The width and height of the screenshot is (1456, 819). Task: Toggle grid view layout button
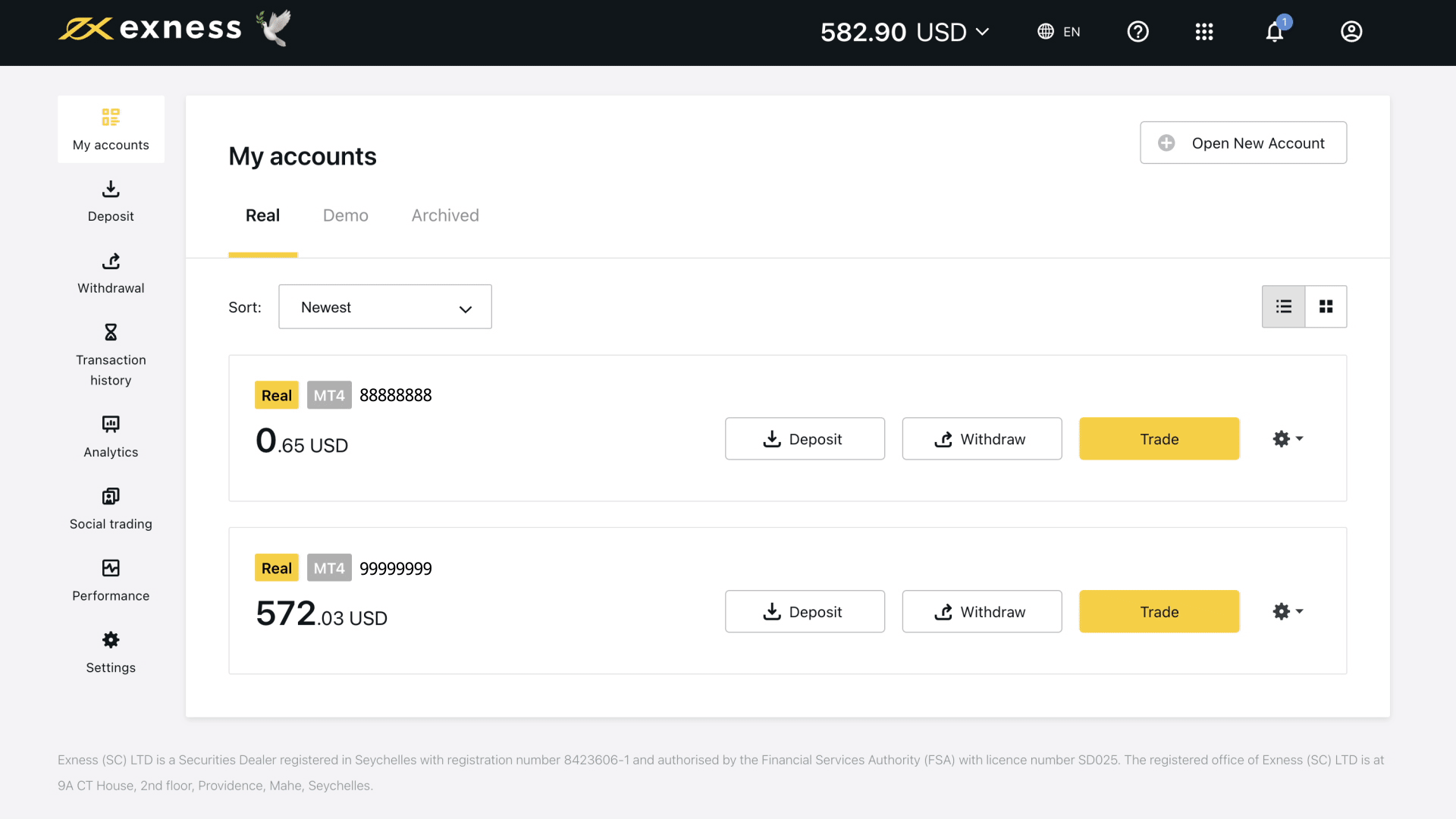pyautogui.click(x=1325, y=306)
